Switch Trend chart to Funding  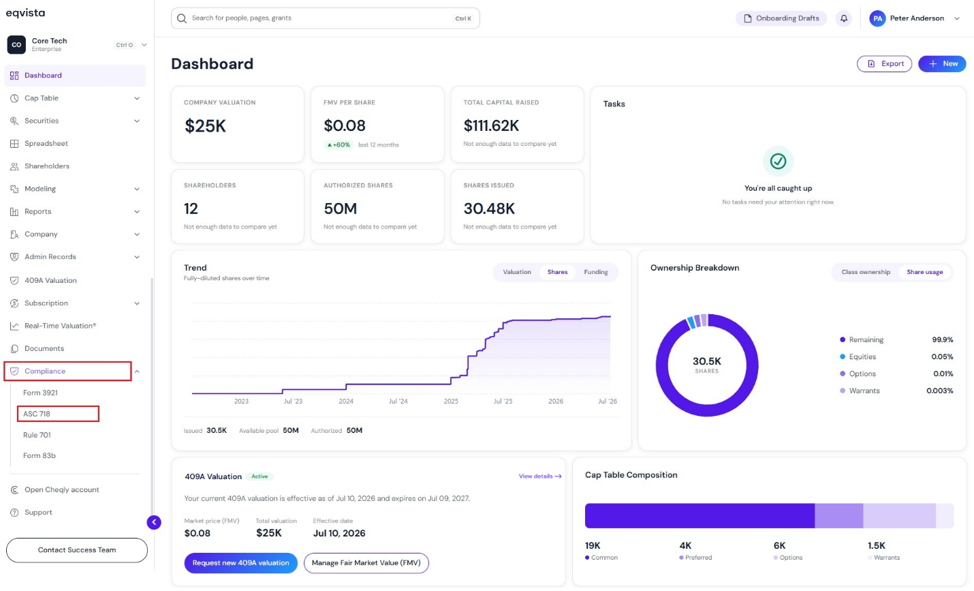pyautogui.click(x=596, y=272)
